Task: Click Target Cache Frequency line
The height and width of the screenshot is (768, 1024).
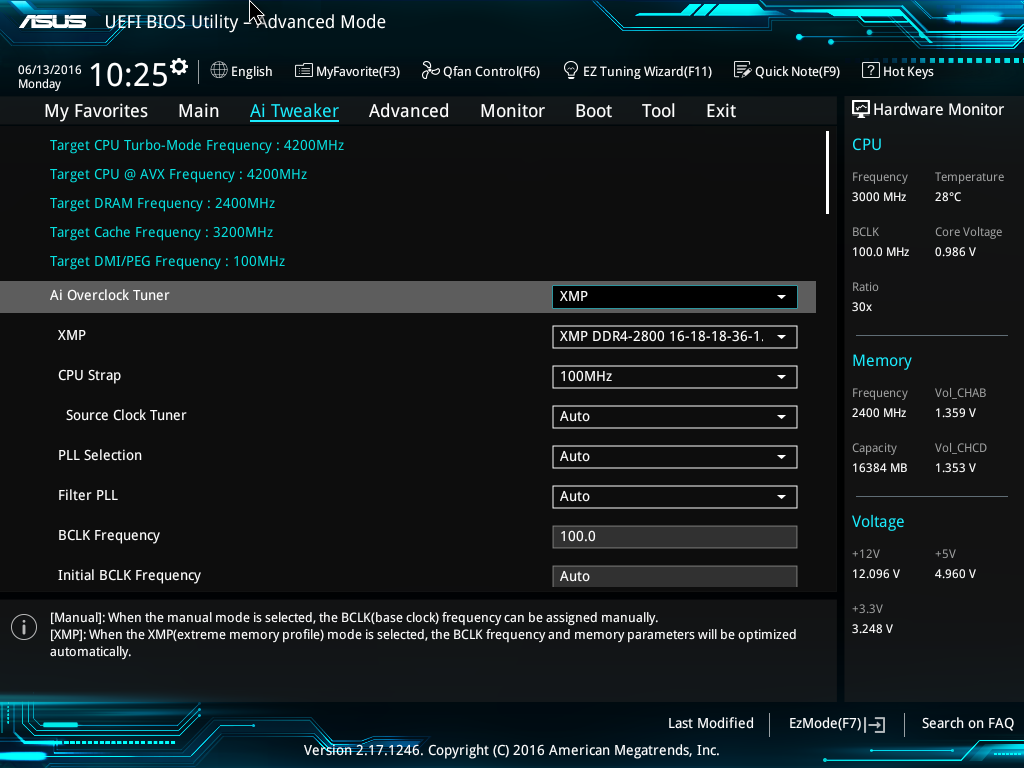Action: click(x=161, y=232)
